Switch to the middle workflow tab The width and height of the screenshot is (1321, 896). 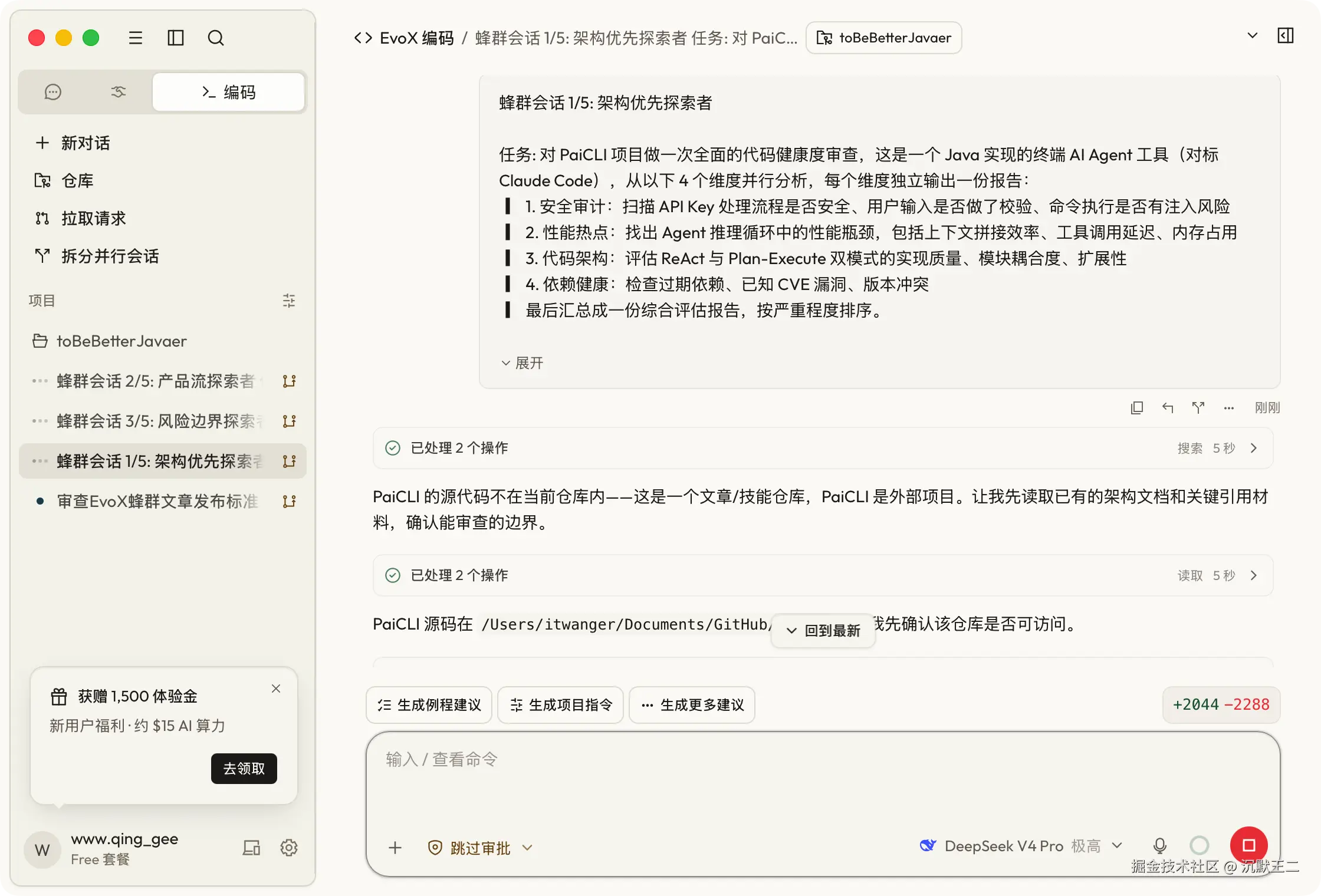coord(119,92)
